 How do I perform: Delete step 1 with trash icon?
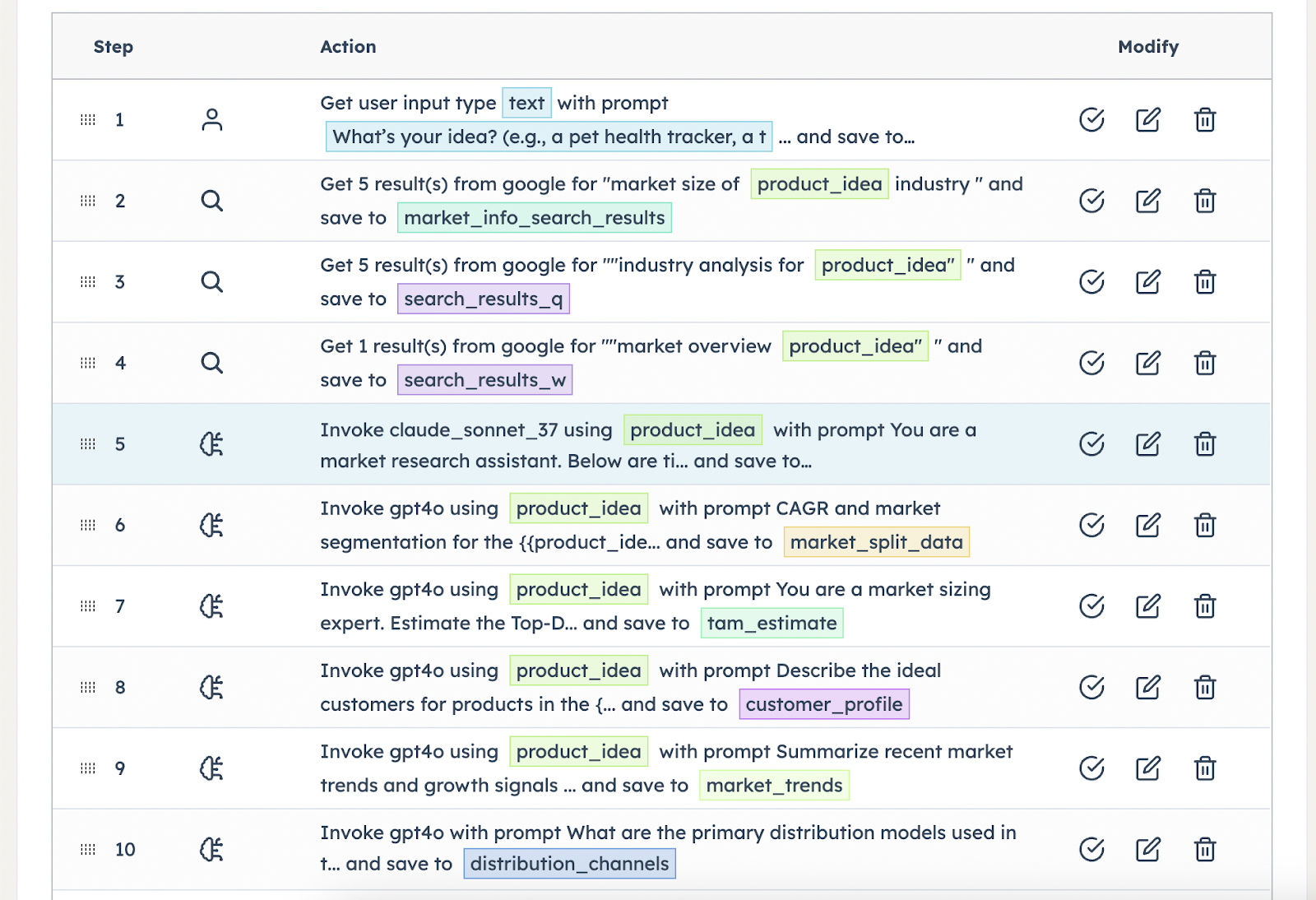coord(1205,120)
